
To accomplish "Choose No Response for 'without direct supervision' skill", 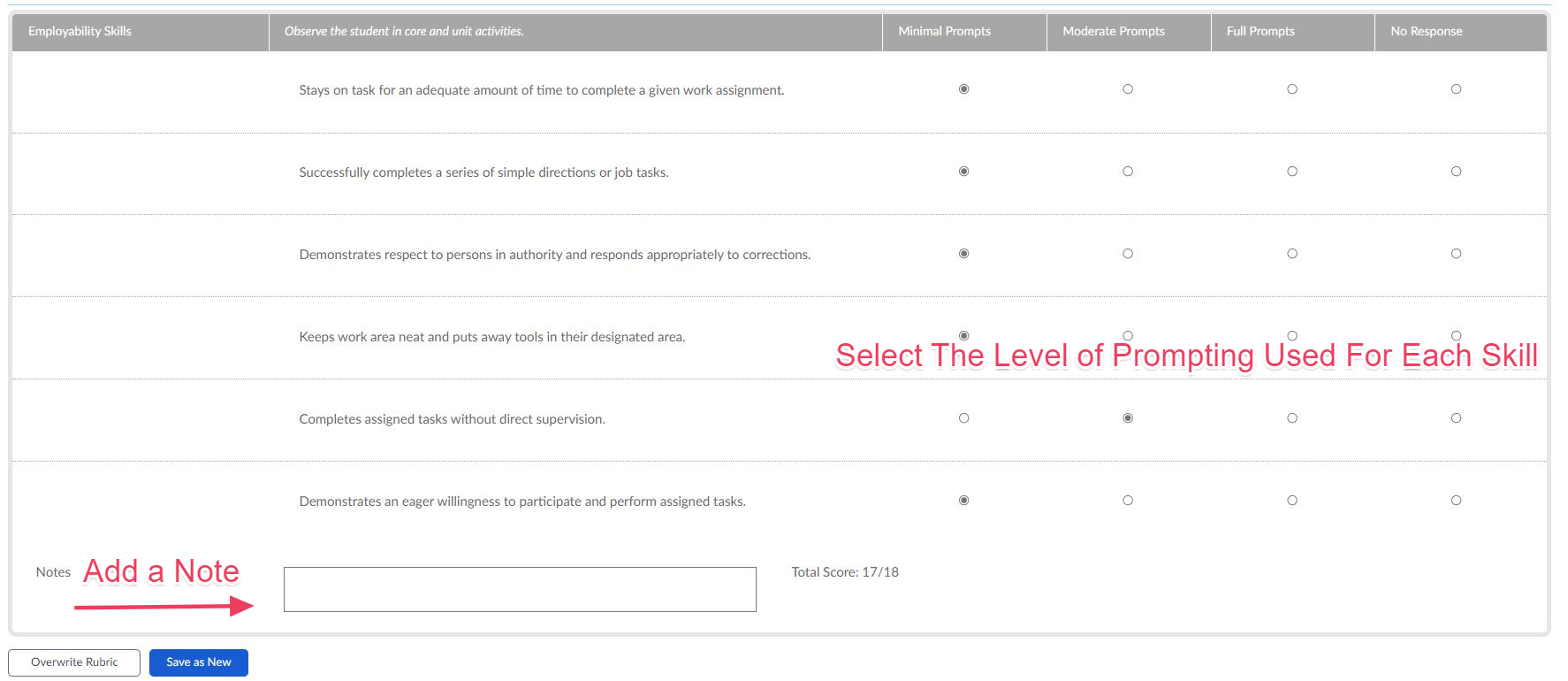I will pyautogui.click(x=1456, y=418).
